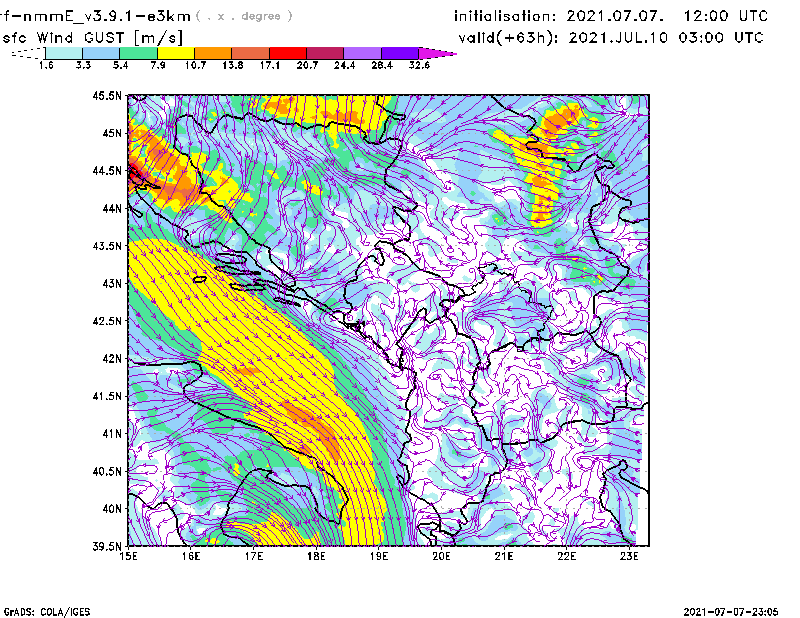Screen dimensions: 800x618
Task: Click the 42.5N latitude label
Action: click(x=107, y=321)
